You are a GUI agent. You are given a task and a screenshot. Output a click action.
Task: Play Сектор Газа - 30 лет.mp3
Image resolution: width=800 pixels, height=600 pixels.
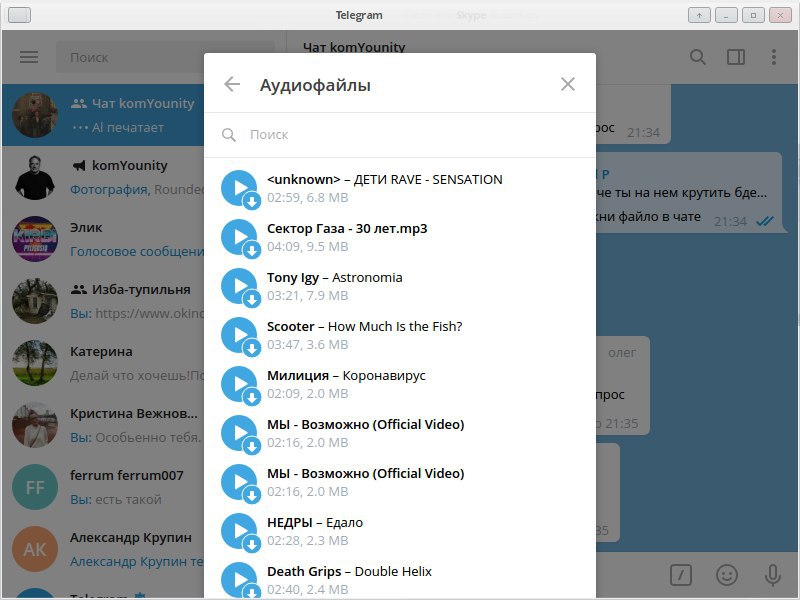click(239, 237)
